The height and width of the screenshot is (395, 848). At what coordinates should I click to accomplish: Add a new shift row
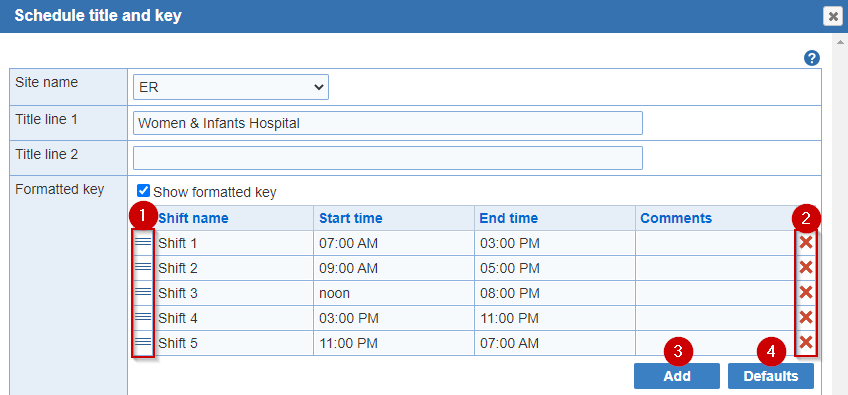[x=677, y=376]
